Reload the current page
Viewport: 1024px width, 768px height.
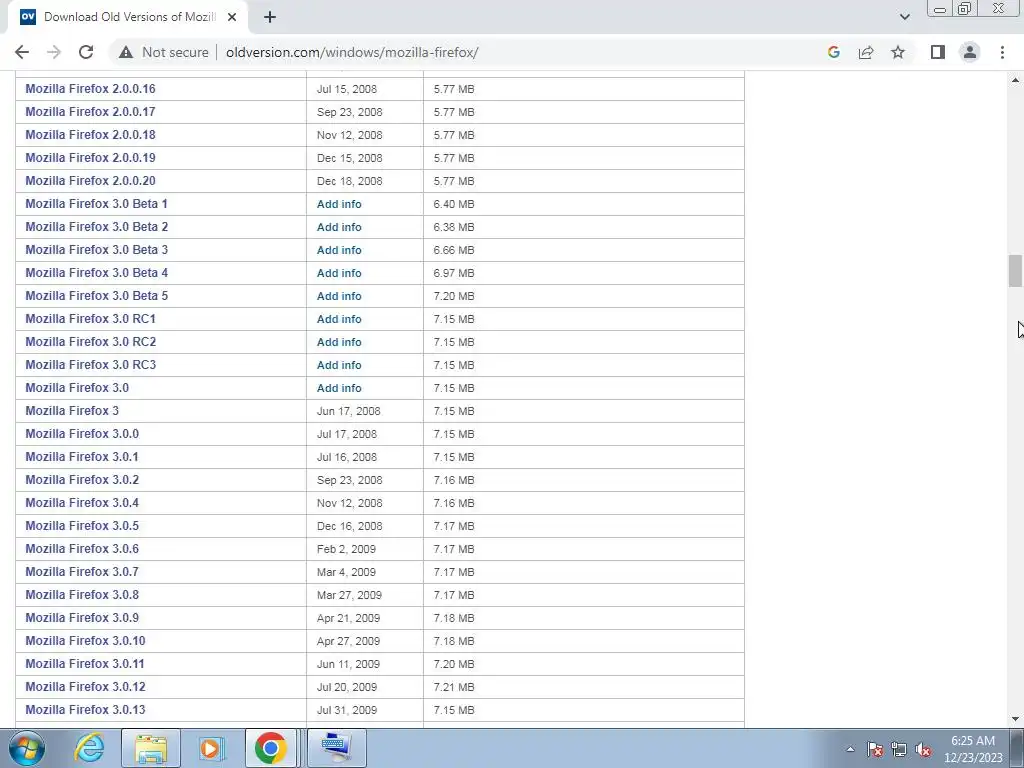point(86,52)
